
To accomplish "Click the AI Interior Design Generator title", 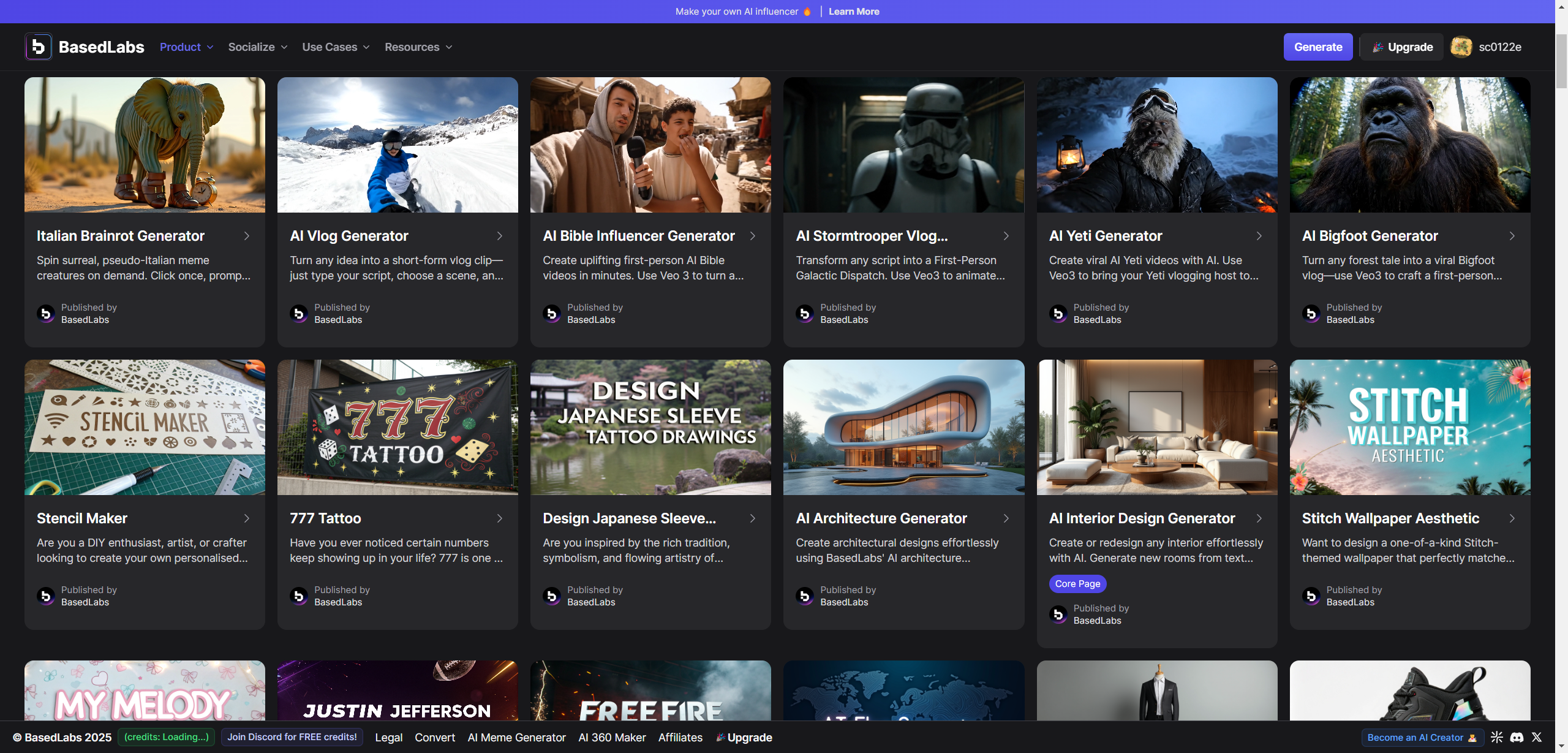I will (1142, 518).
